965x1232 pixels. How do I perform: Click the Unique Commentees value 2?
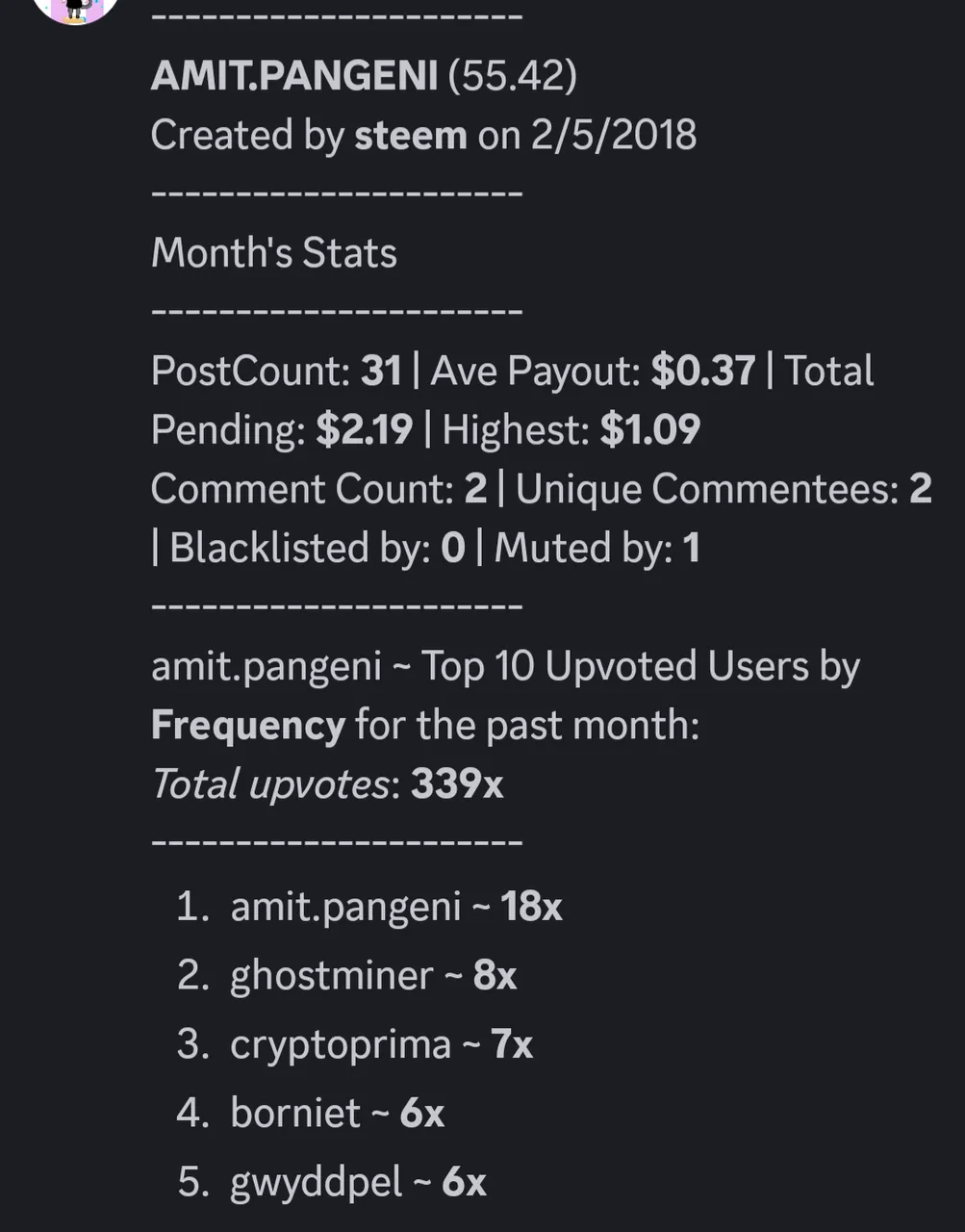tap(920, 489)
